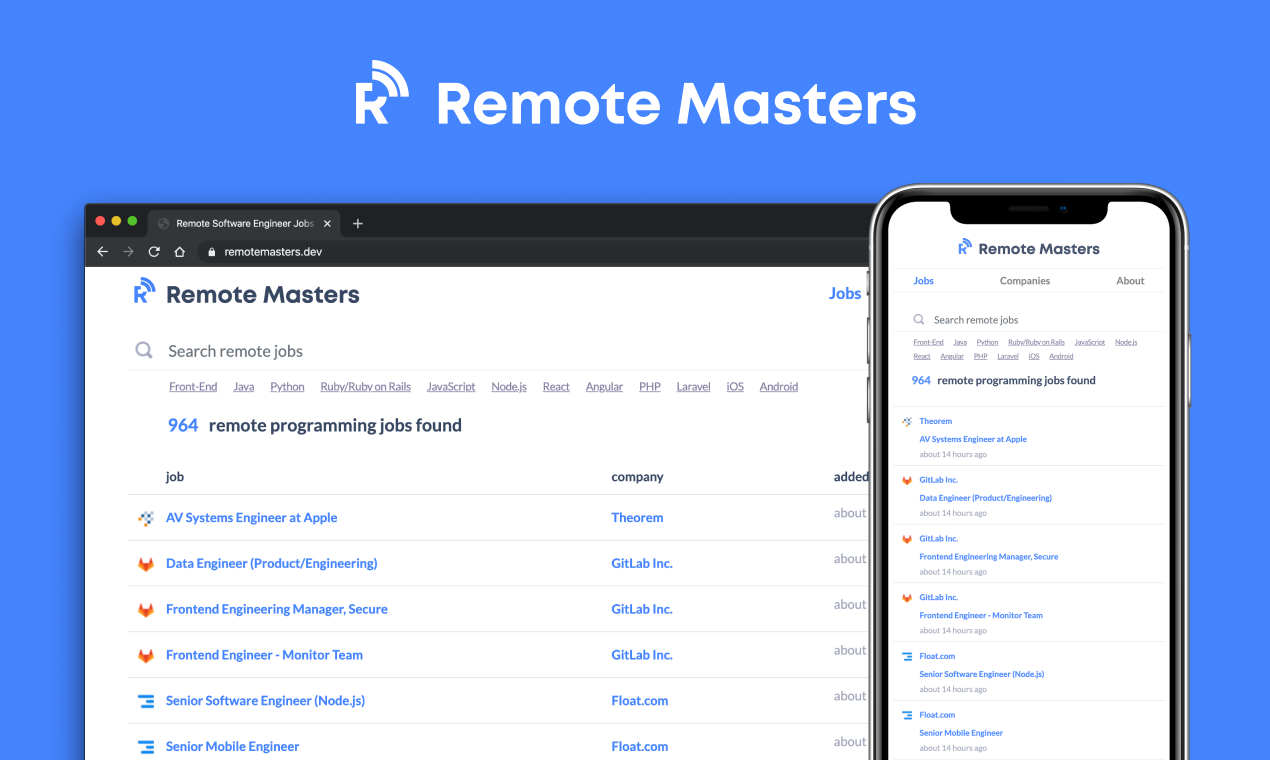Image resolution: width=1270 pixels, height=760 pixels.
Task: Click GitLab icon beside Data Engineer row in browser
Action: 146,564
